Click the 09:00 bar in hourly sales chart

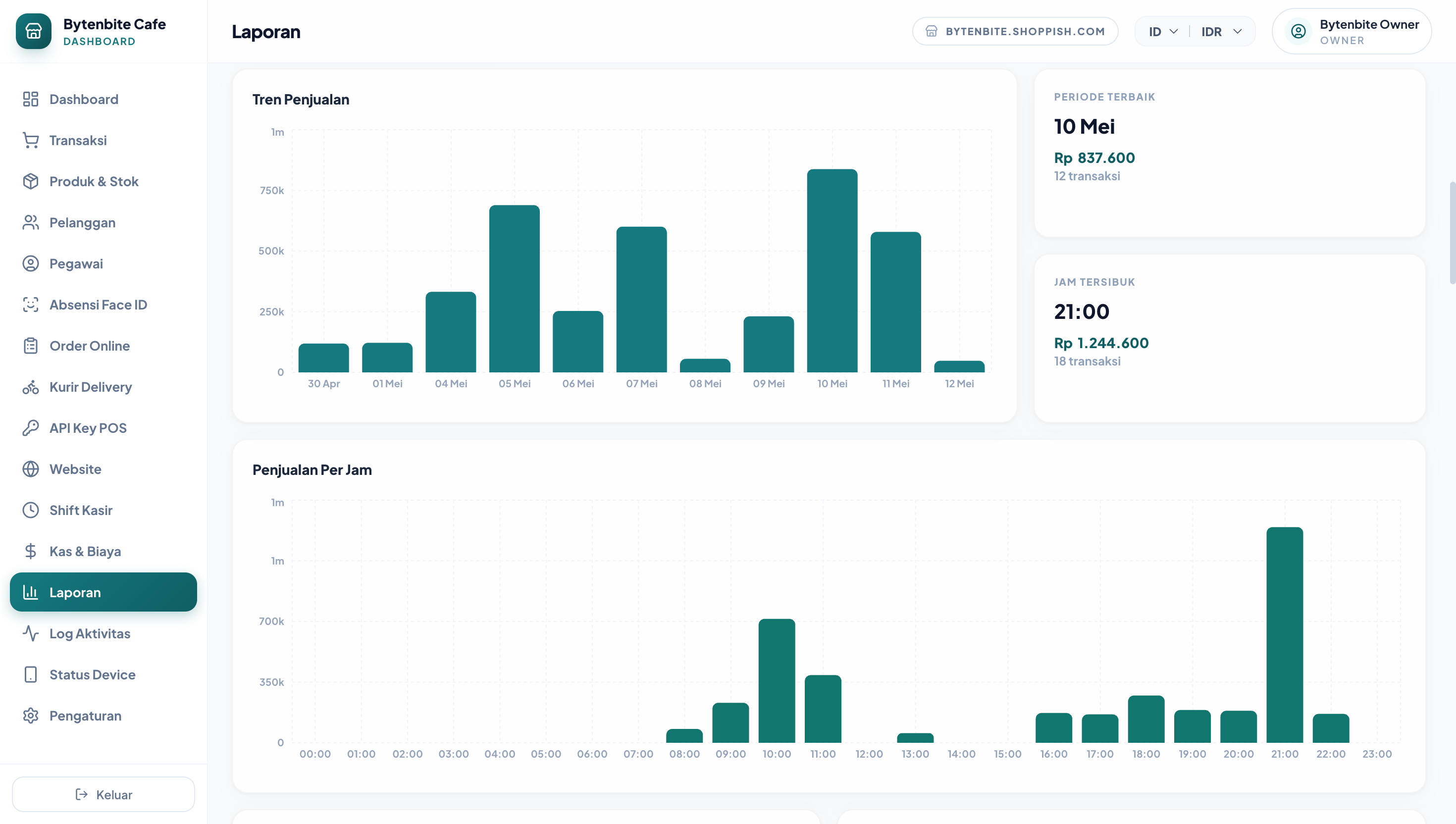[x=730, y=722]
